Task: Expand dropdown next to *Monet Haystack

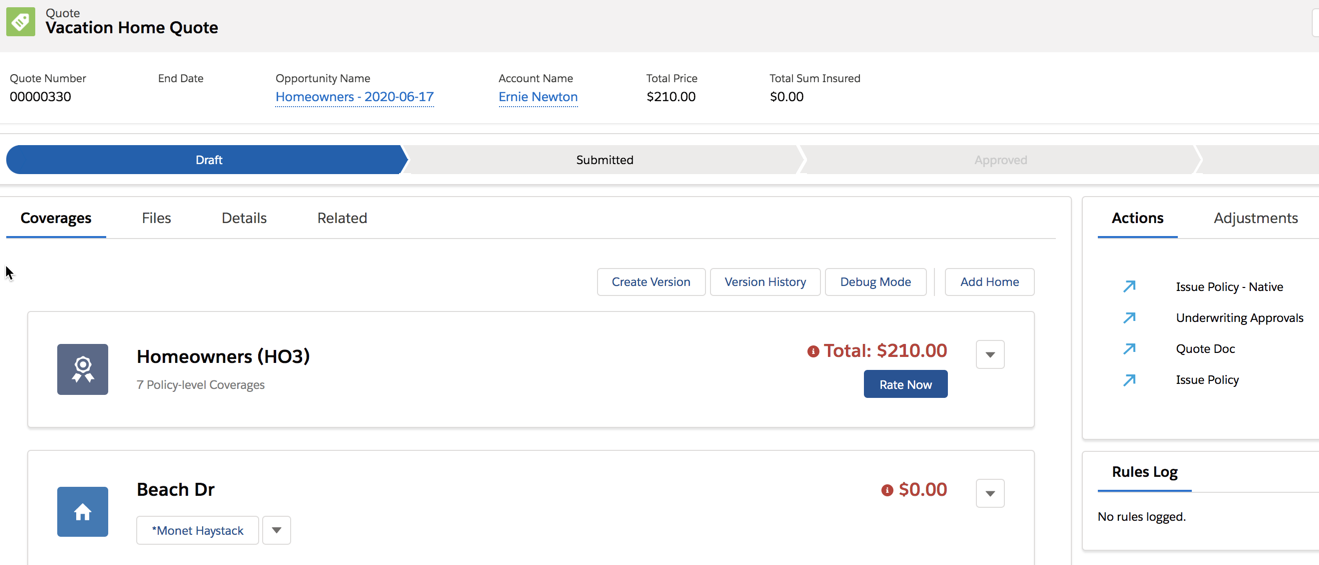Action: pyautogui.click(x=277, y=530)
